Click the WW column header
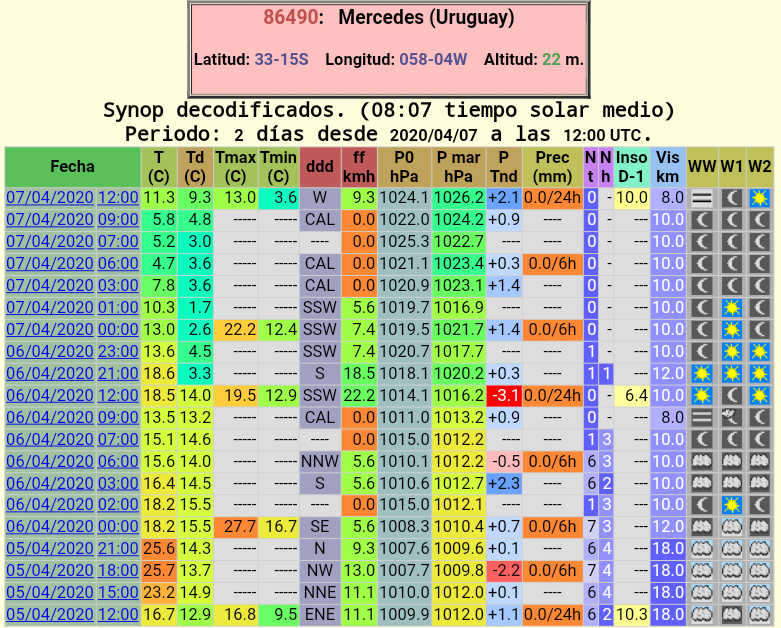This screenshot has height=628, width=781. 702,167
